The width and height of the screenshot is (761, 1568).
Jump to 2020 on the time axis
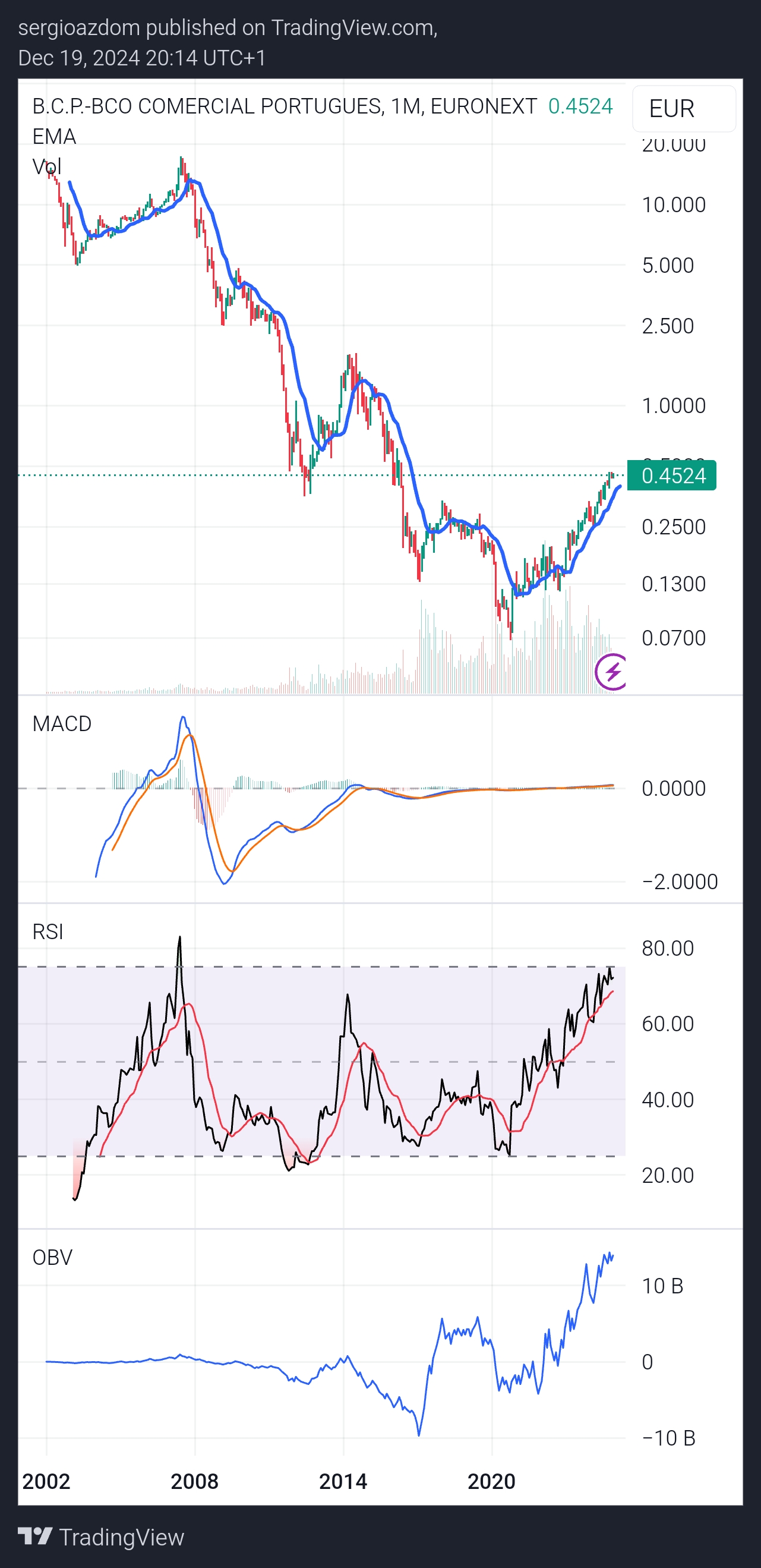(x=491, y=1482)
